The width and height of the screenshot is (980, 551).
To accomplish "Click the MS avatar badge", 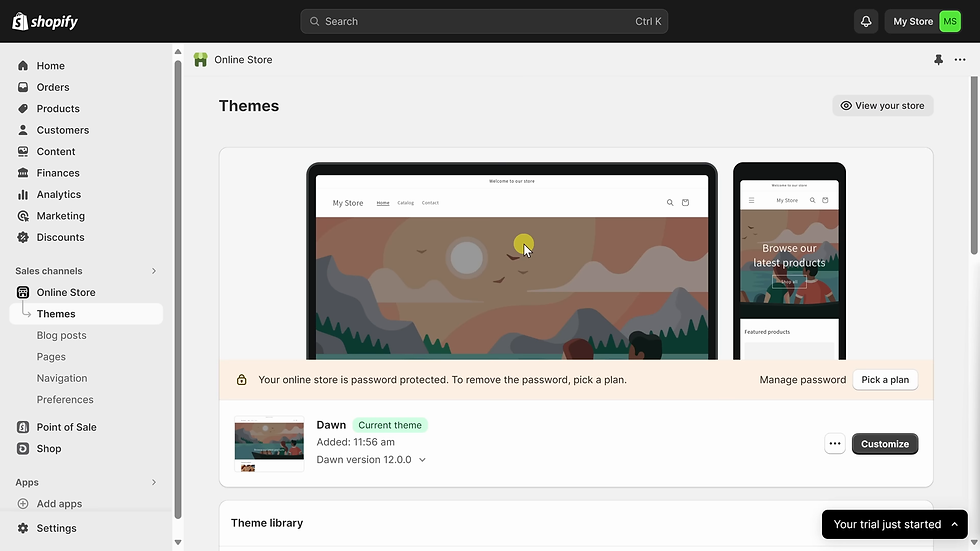I will (949, 21).
